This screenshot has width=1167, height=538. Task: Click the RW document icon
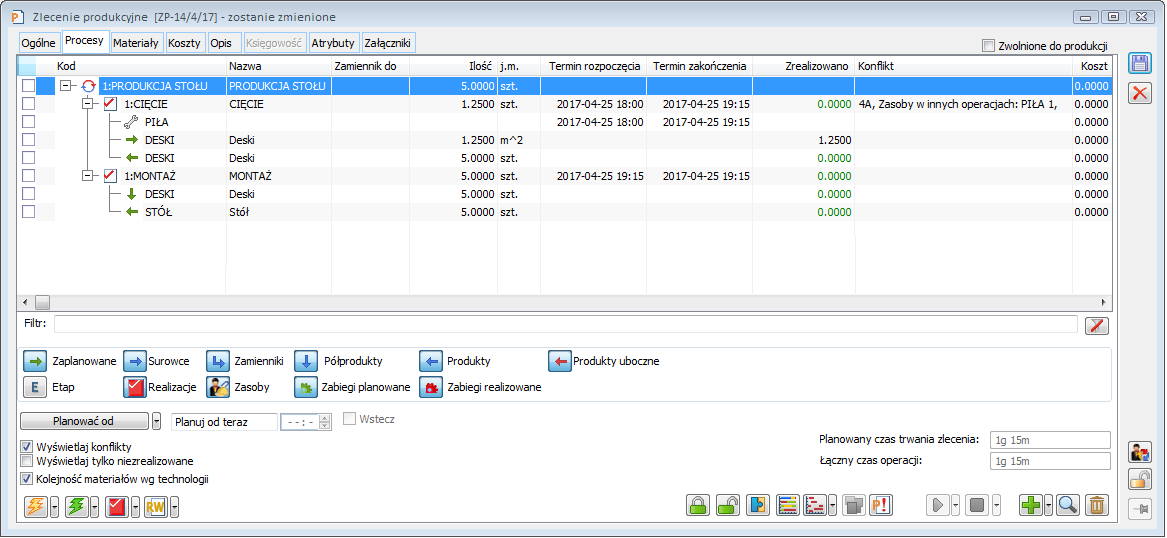pos(155,507)
